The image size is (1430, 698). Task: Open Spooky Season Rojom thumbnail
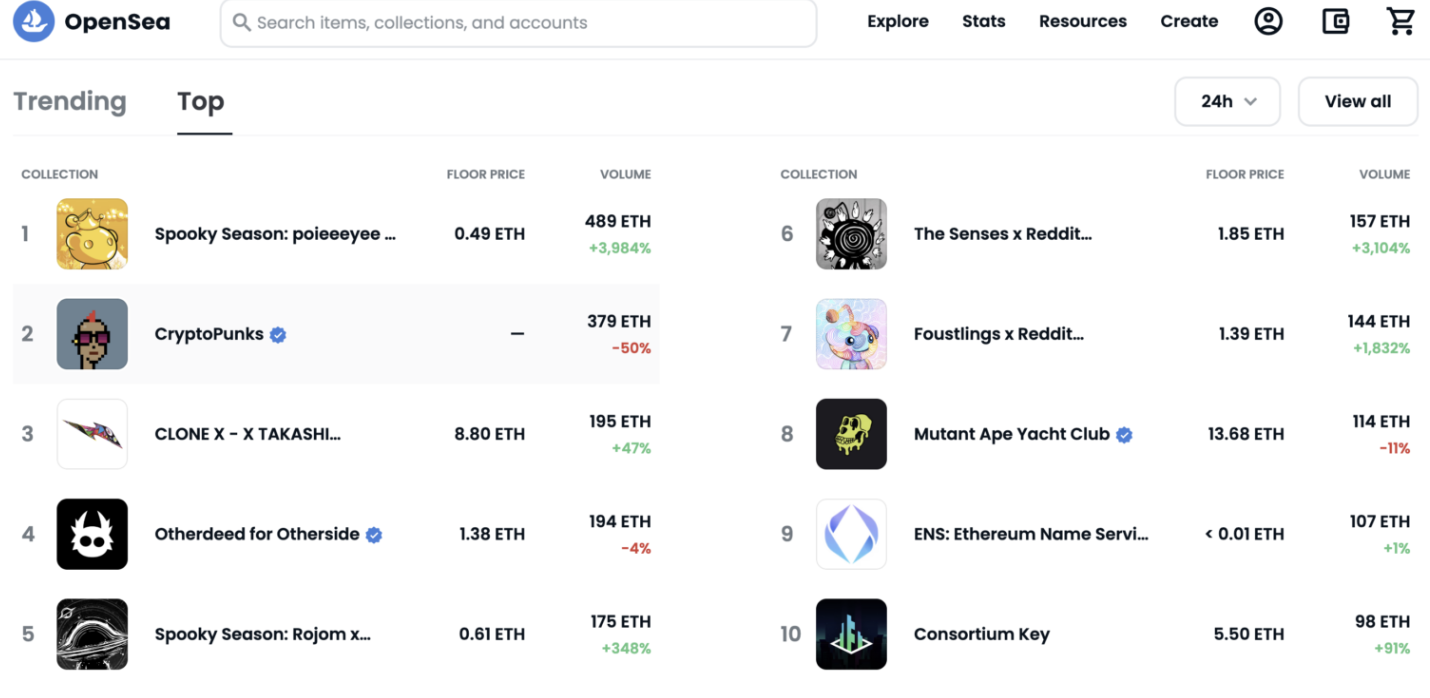tap(92, 634)
